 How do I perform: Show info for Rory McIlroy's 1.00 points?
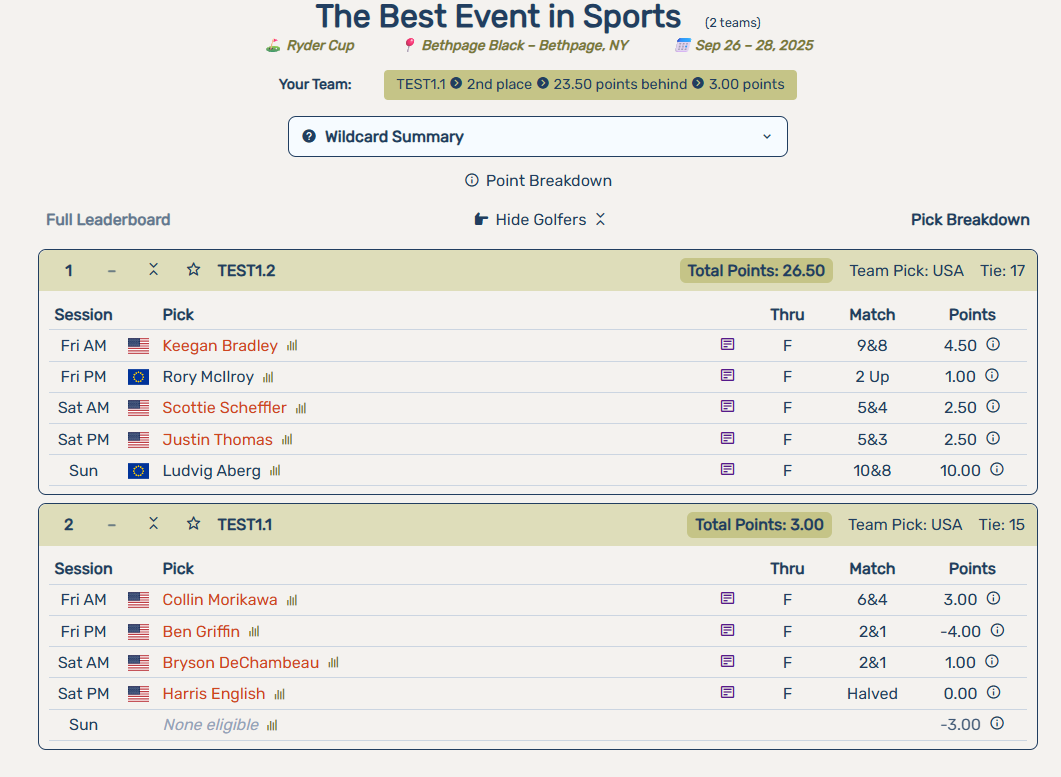click(x=992, y=376)
